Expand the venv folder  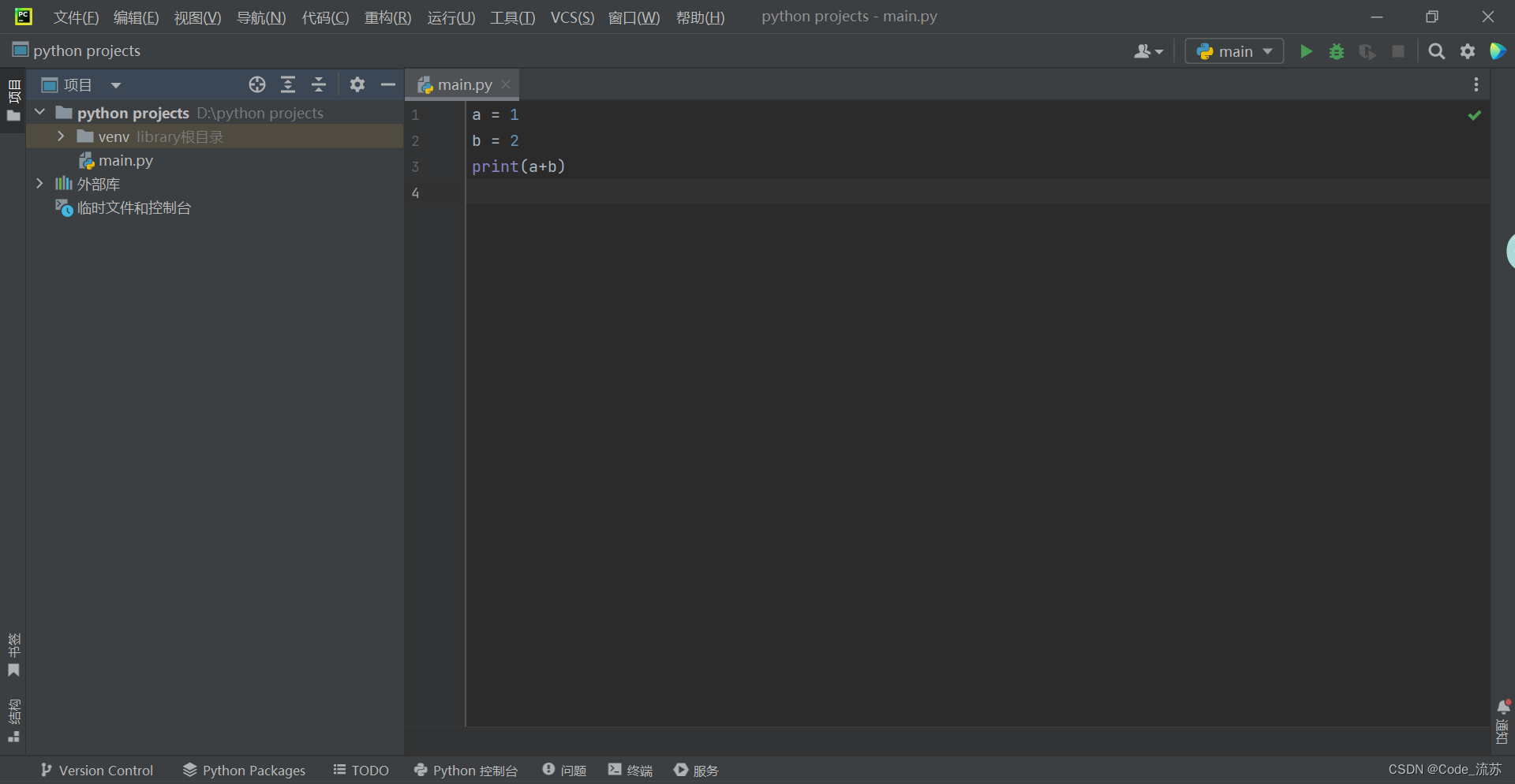[x=61, y=136]
